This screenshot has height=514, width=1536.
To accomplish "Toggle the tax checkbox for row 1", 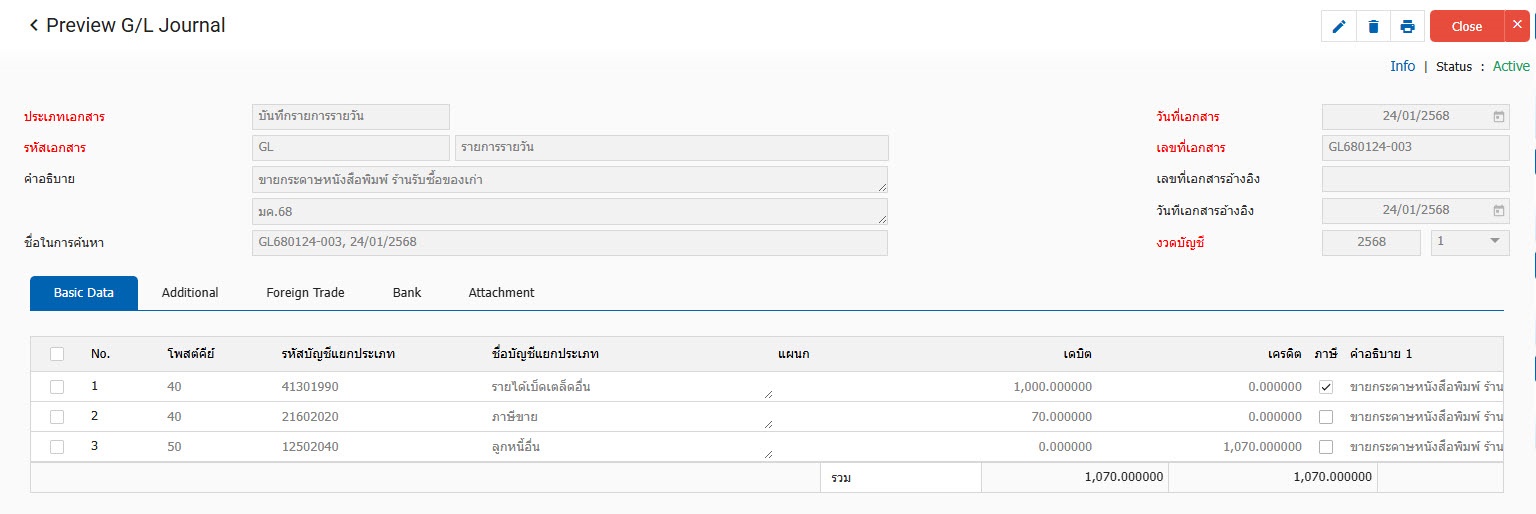I will tap(1325, 387).
